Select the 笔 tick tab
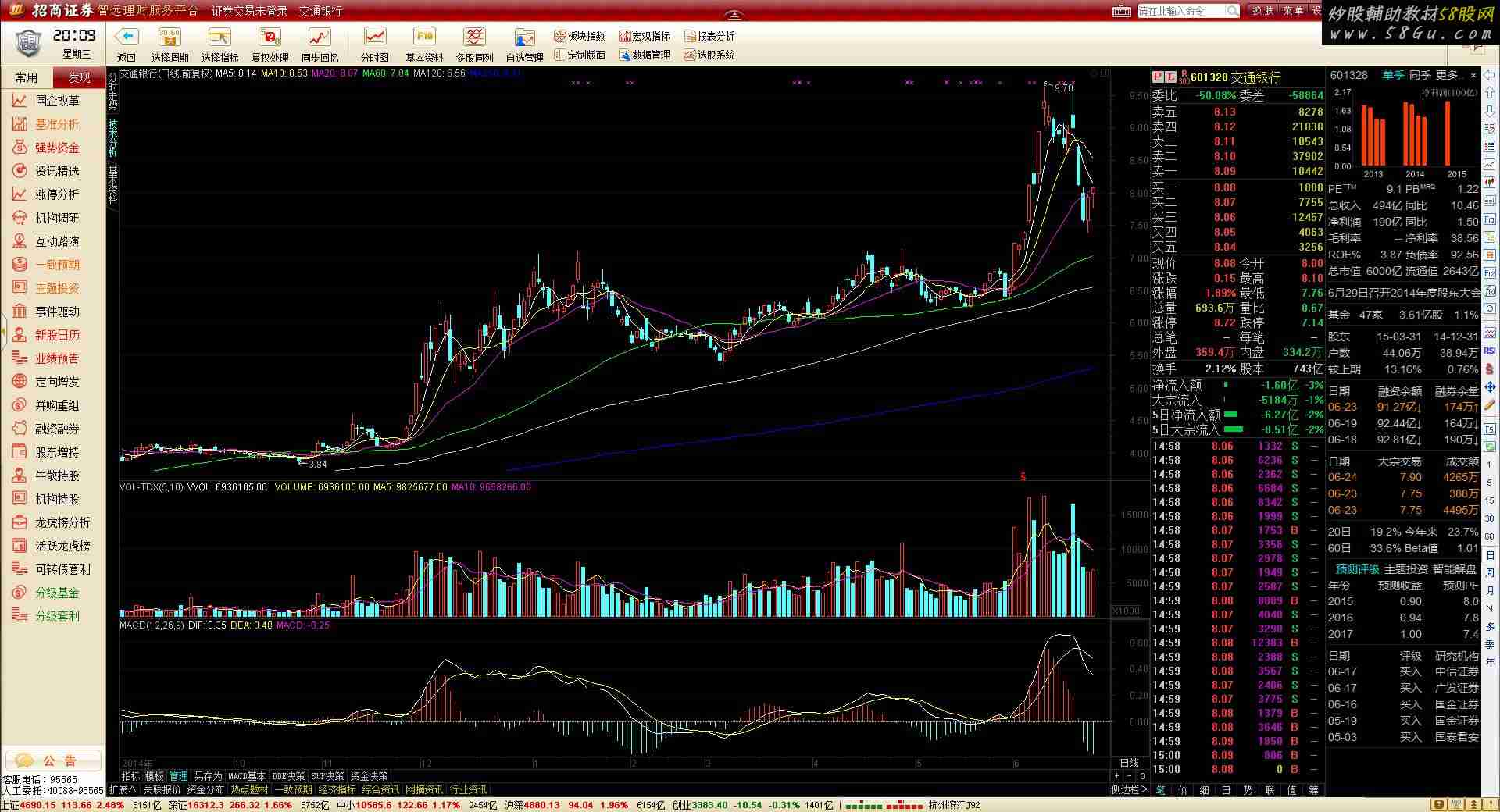This screenshot has width=1500, height=812. coord(1160,790)
